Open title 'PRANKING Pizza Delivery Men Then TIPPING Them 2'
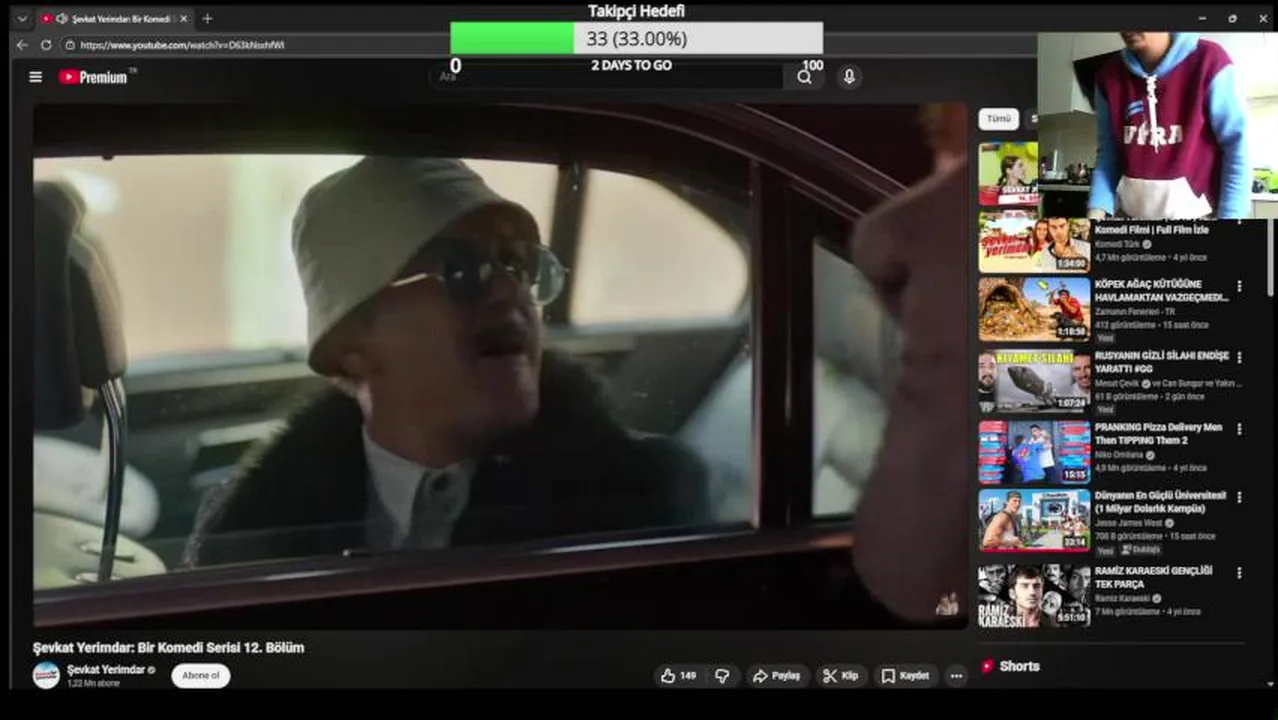The width and height of the screenshot is (1278, 720). (x=1158, y=433)
